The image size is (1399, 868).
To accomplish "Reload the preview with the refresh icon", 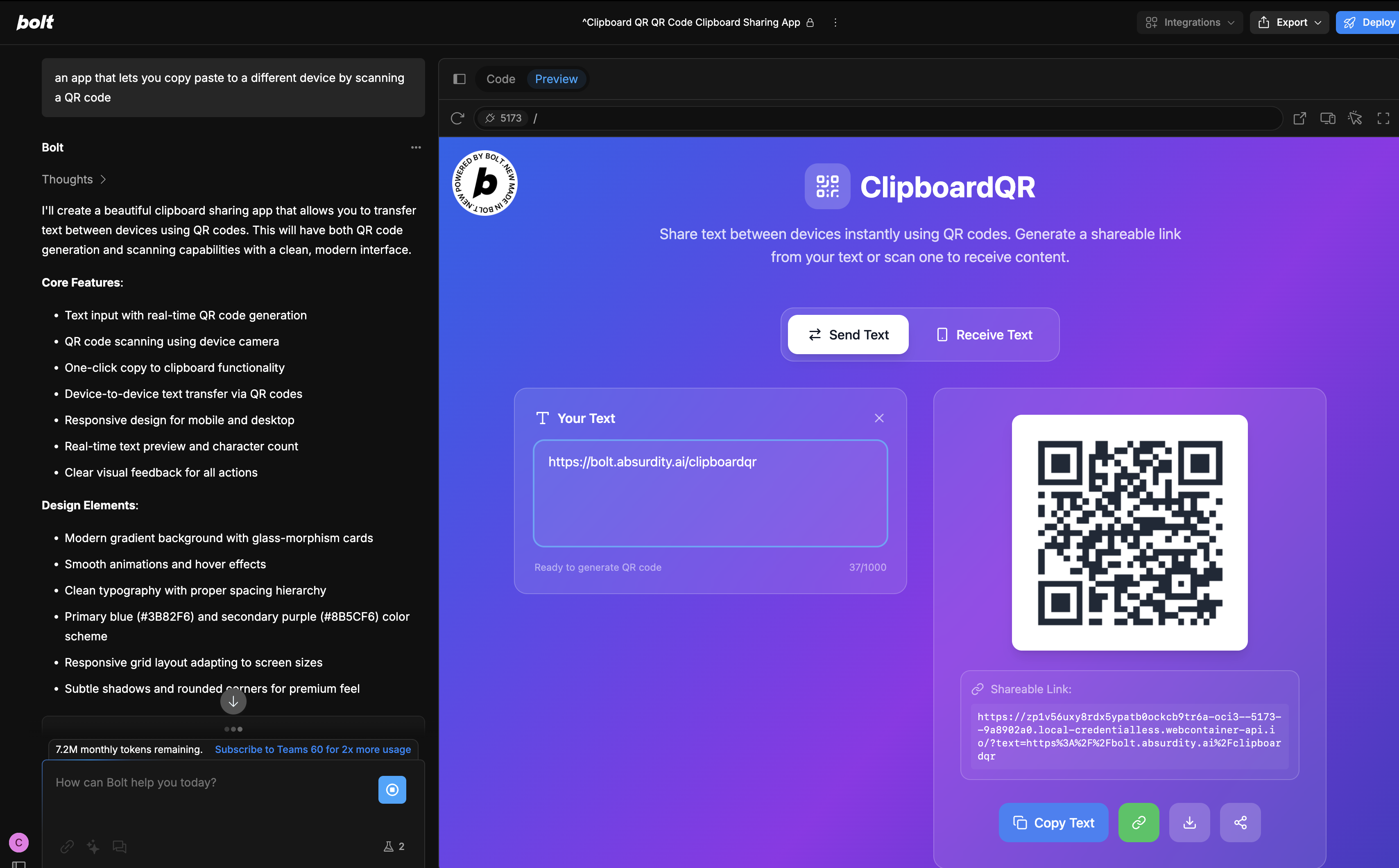I will click(457, 118).
